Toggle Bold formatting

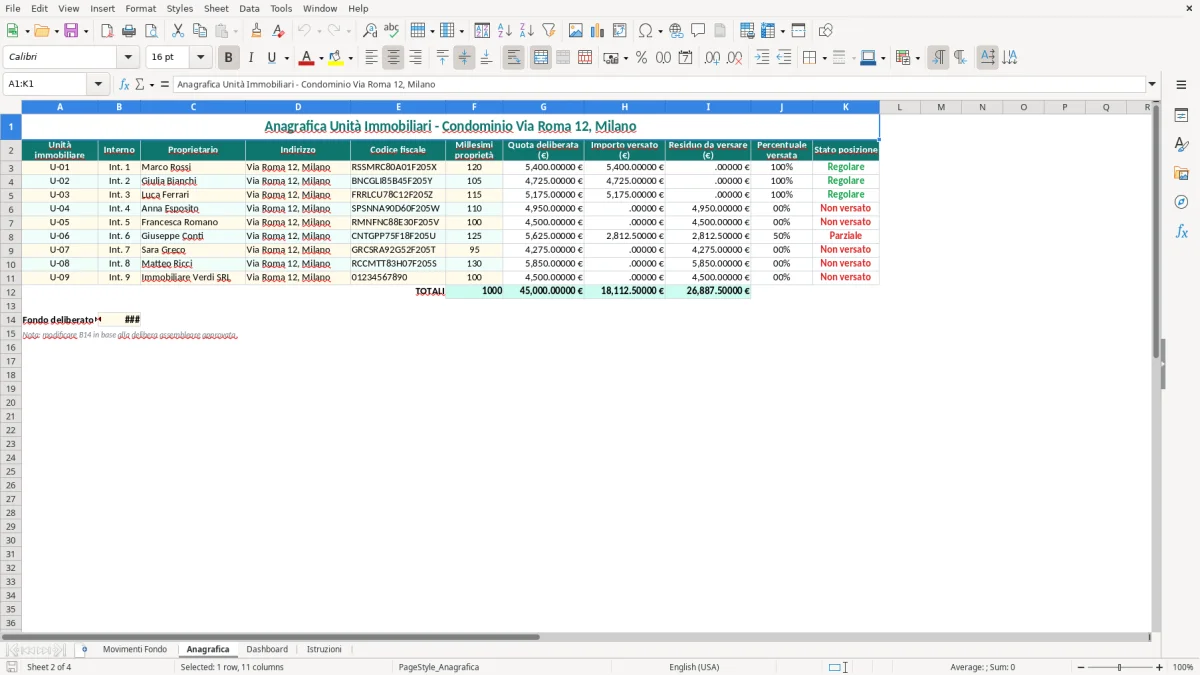click(229, 58)
